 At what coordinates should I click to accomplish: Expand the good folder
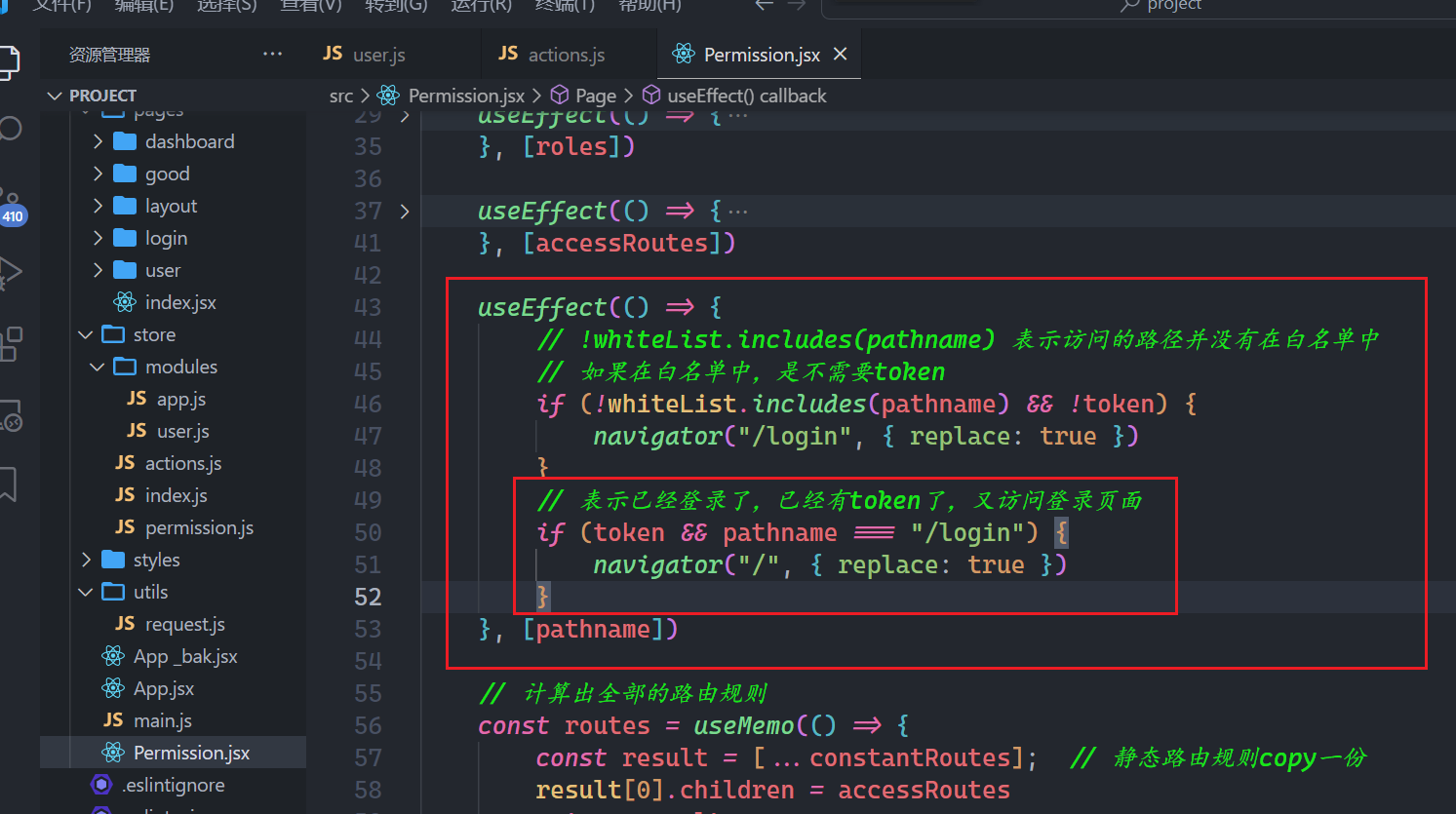98,174
